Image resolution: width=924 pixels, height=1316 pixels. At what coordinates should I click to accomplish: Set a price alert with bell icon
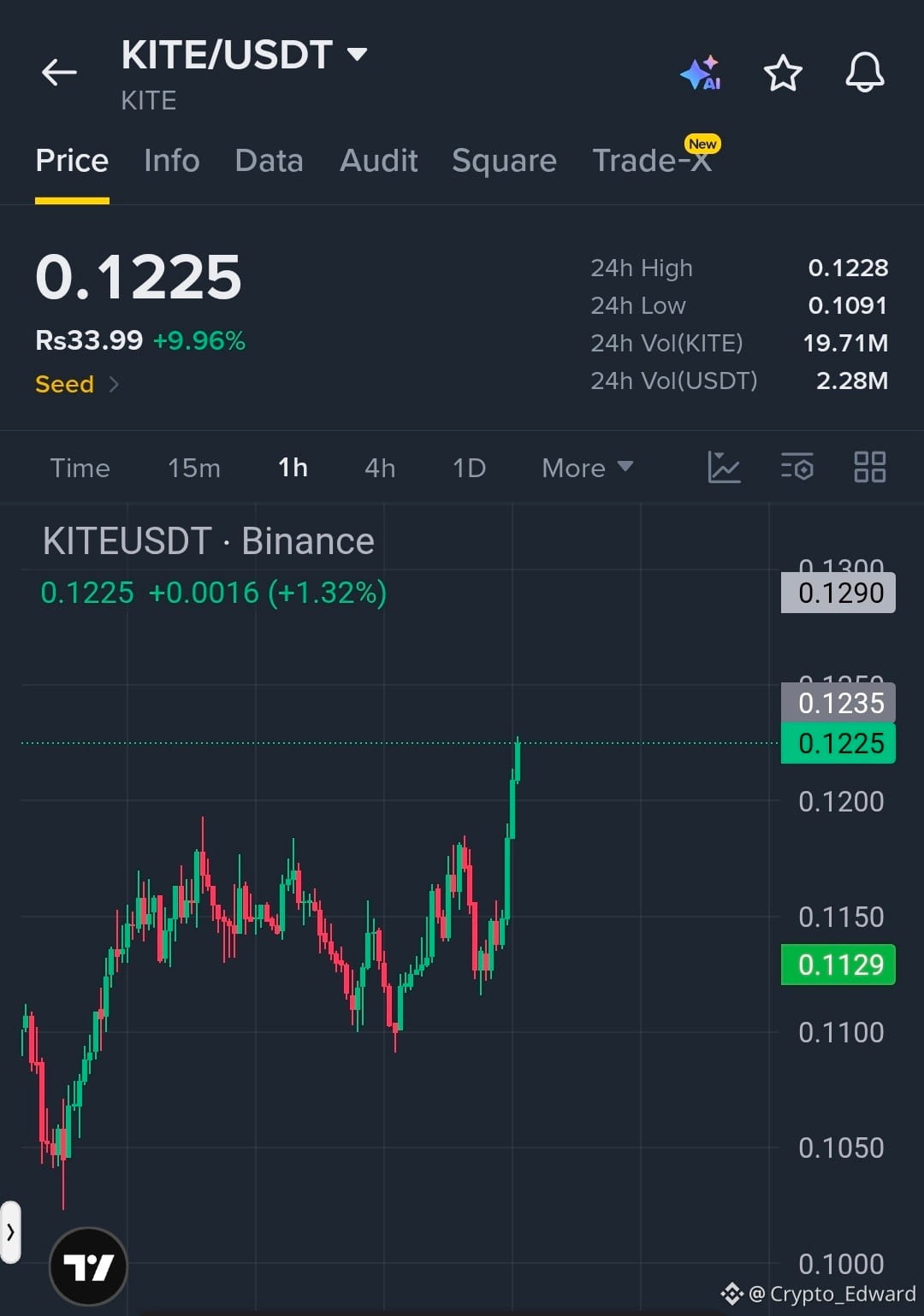(865, 72)
